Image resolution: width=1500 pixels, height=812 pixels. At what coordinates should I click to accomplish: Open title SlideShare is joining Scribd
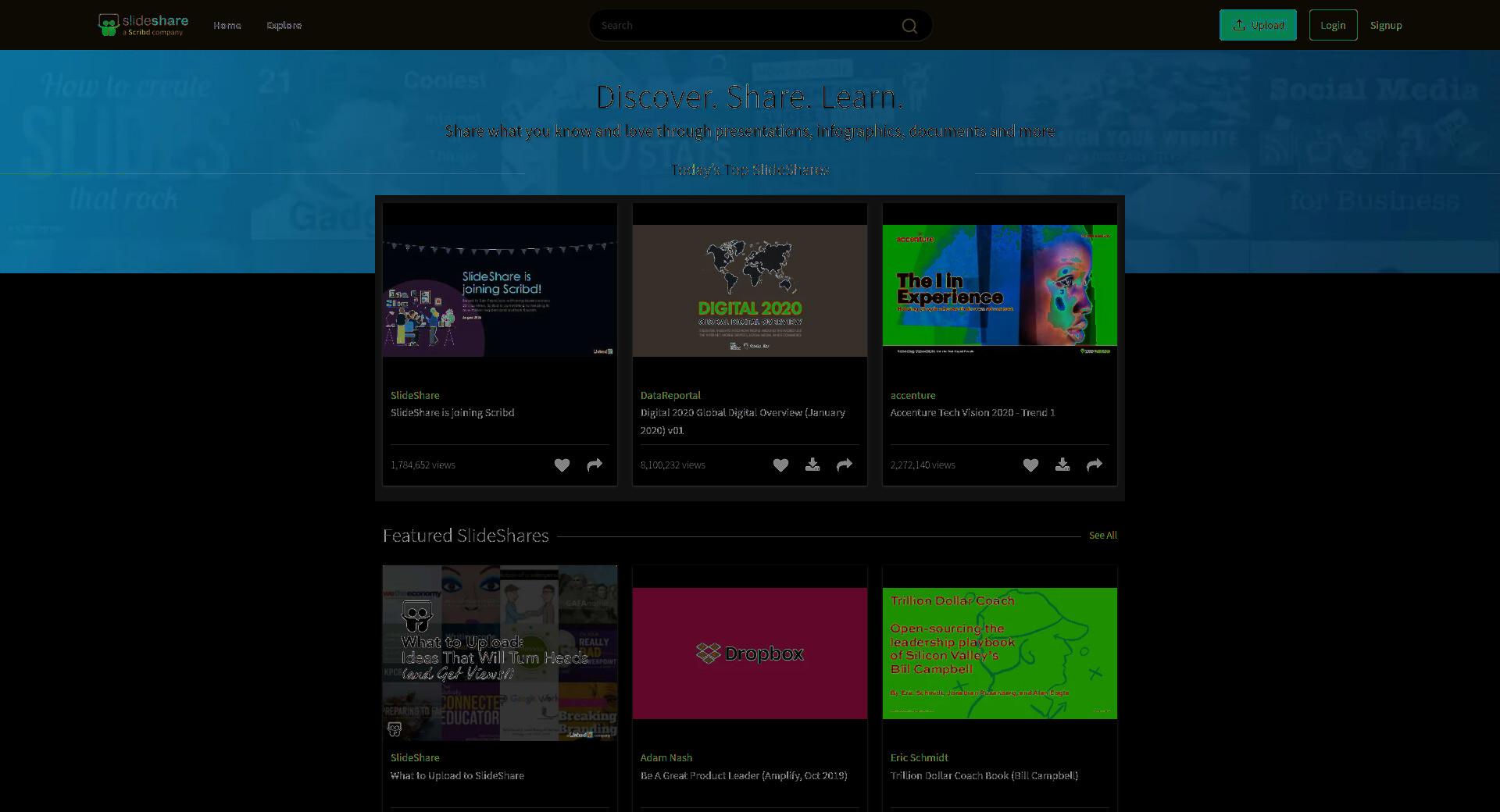click(x=452, y=412)
